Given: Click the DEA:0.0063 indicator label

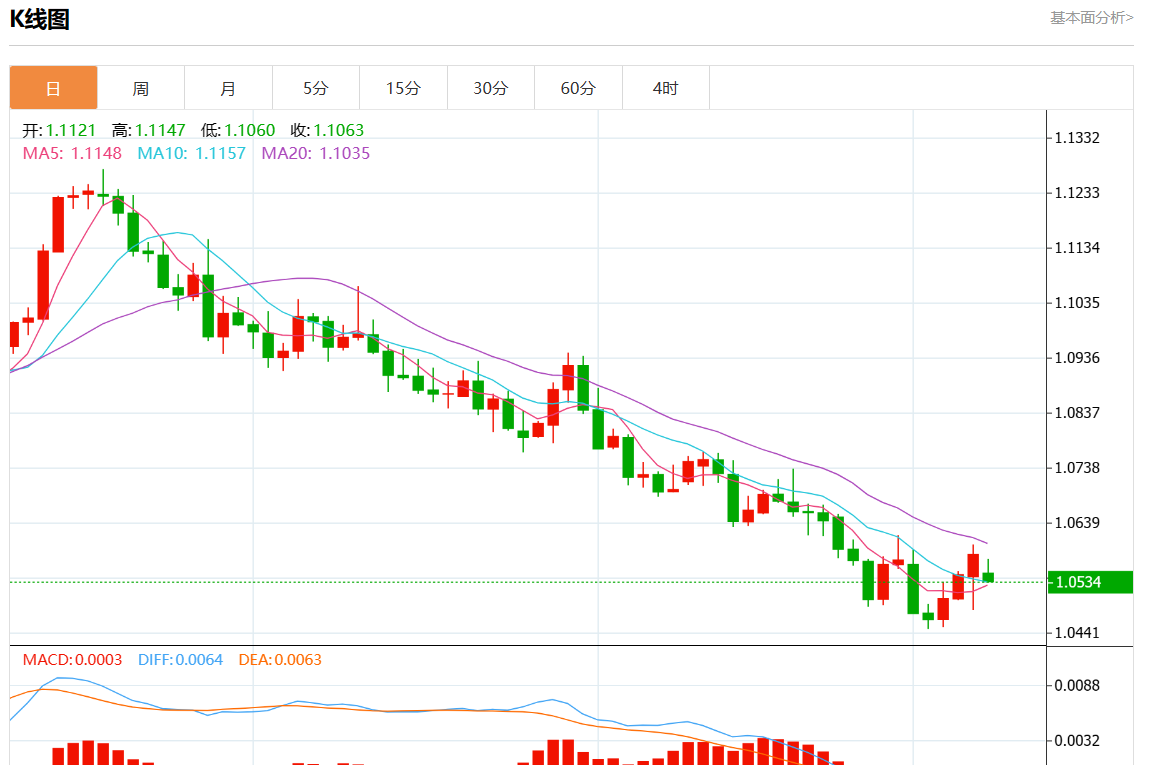Looking at the screenshot, I should (280, 659).
